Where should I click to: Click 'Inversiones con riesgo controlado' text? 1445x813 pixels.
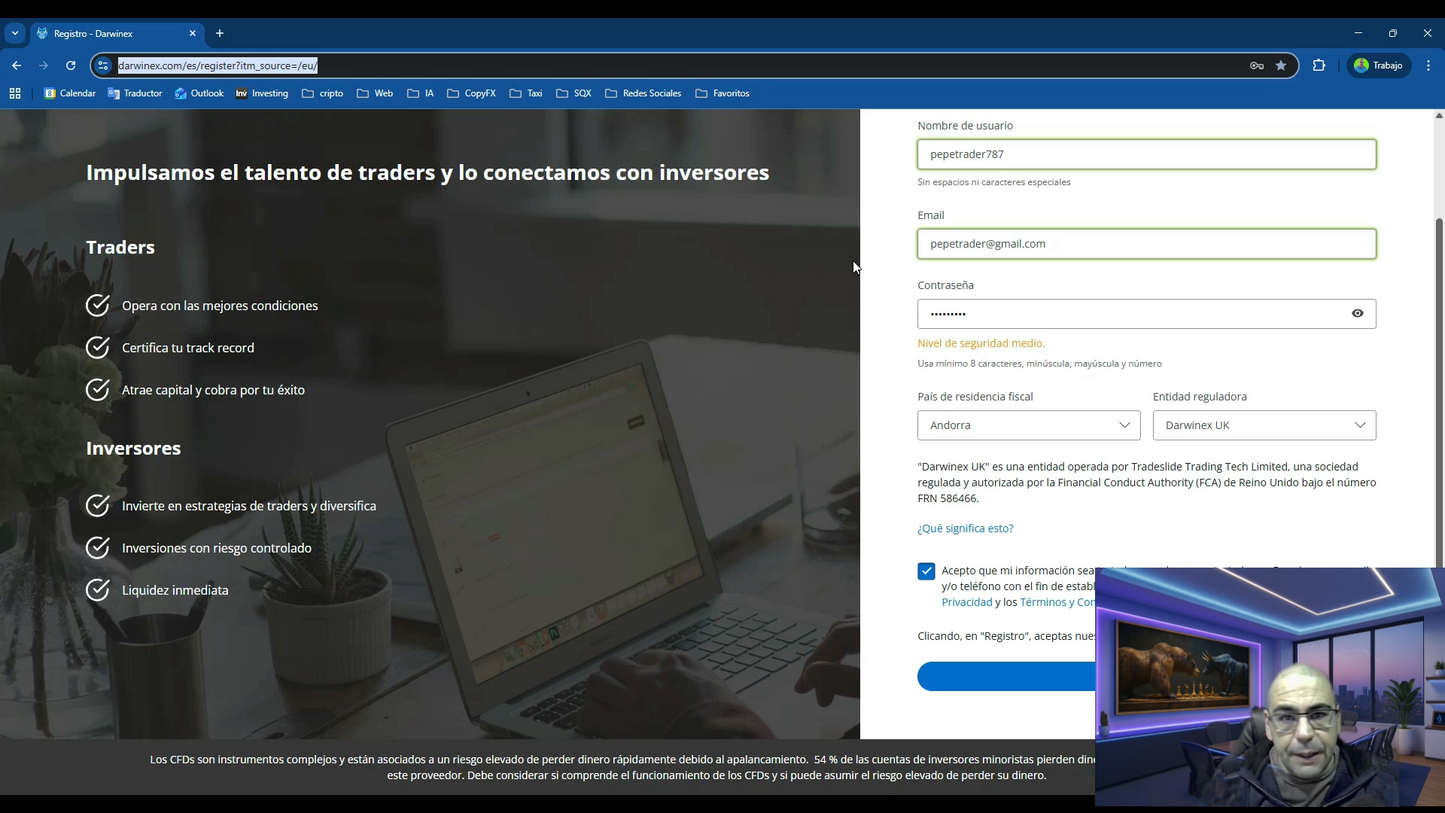pyautogui.click(x=217, y=548)
